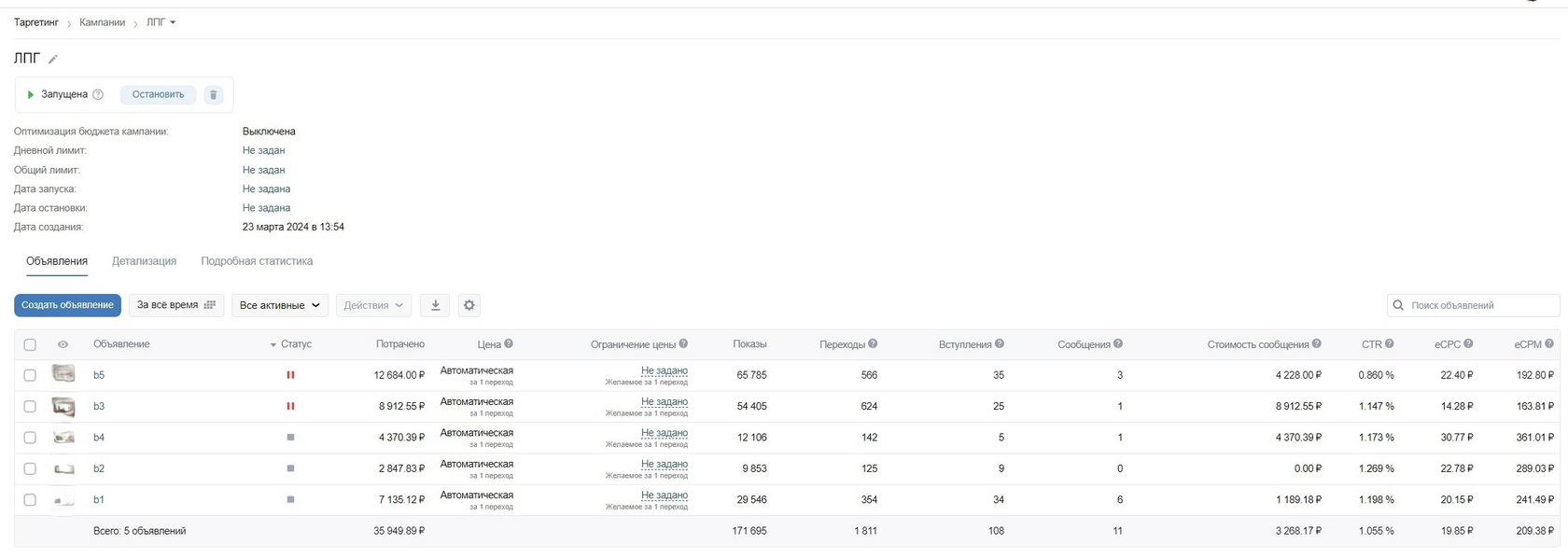Click the help icon next to CTR column
The width and height of the screenshot is (1568, 558).
coord(1389,344)
